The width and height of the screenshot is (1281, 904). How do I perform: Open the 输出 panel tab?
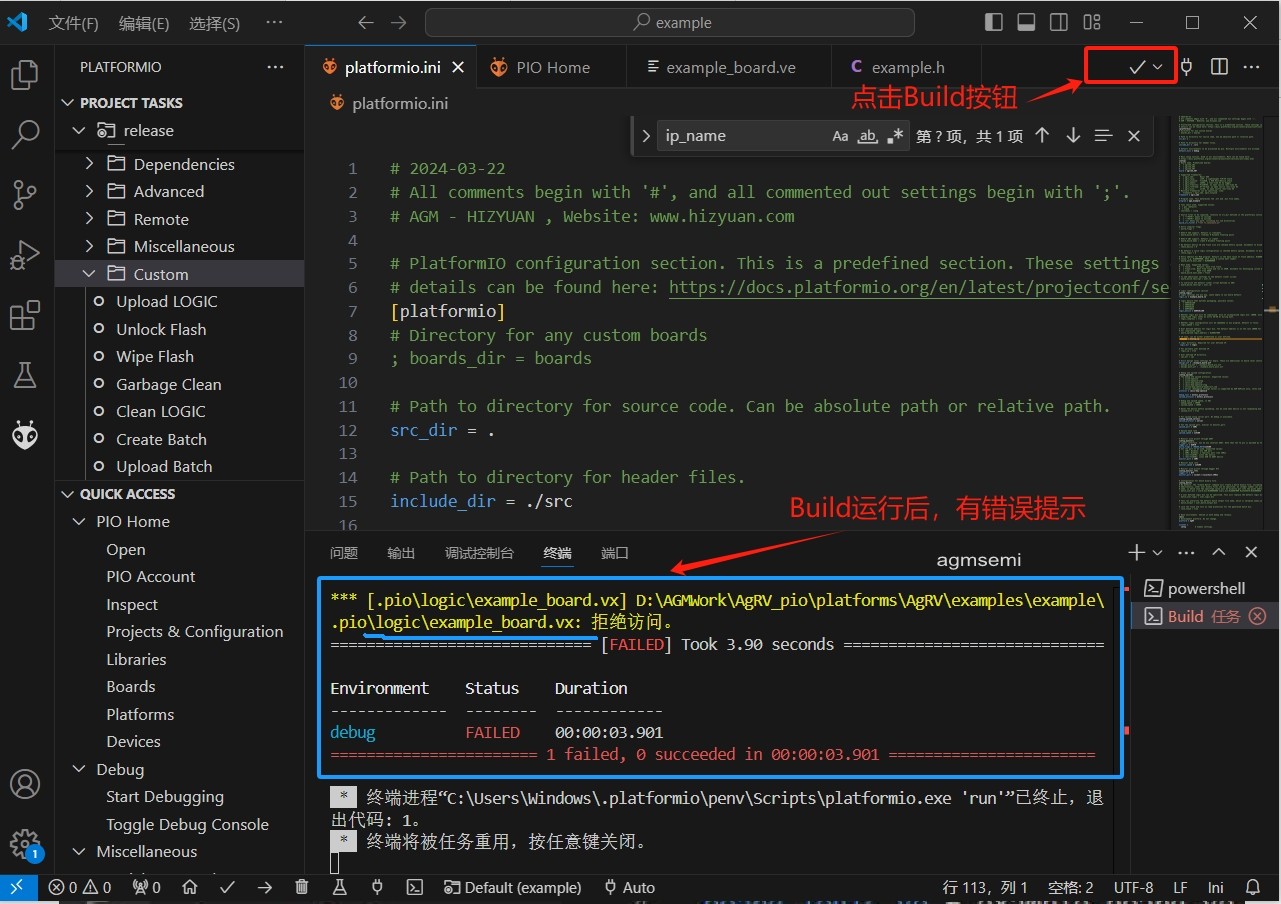(401, 553)
